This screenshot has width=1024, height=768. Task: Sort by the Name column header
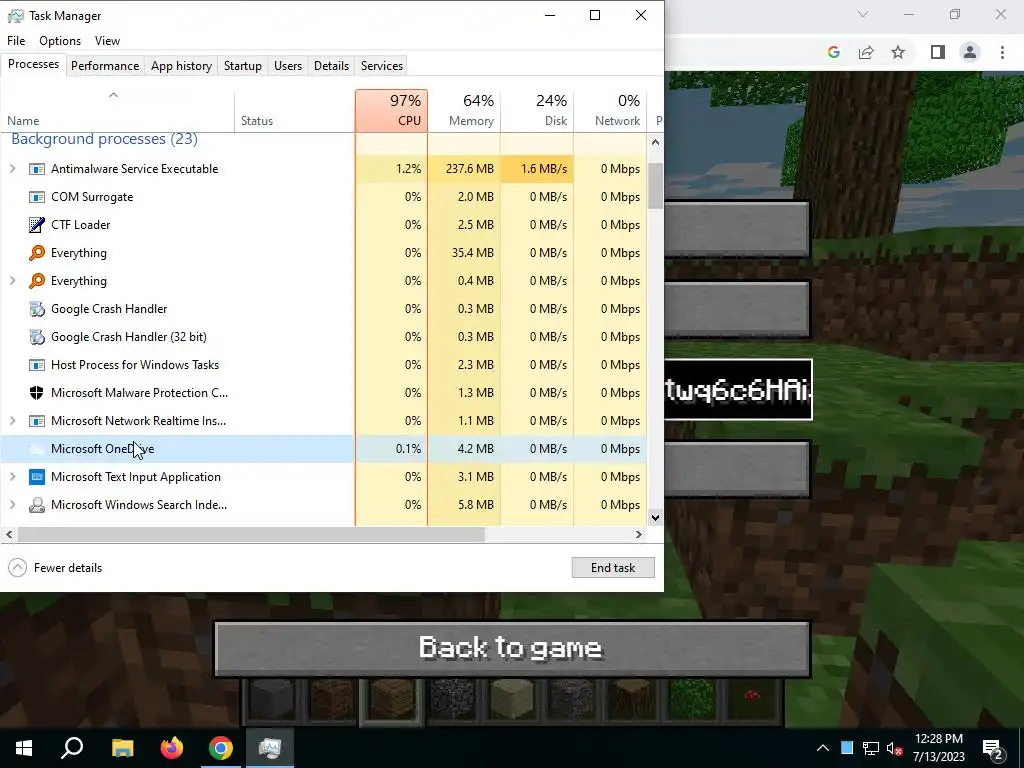[x=118, y=110]
